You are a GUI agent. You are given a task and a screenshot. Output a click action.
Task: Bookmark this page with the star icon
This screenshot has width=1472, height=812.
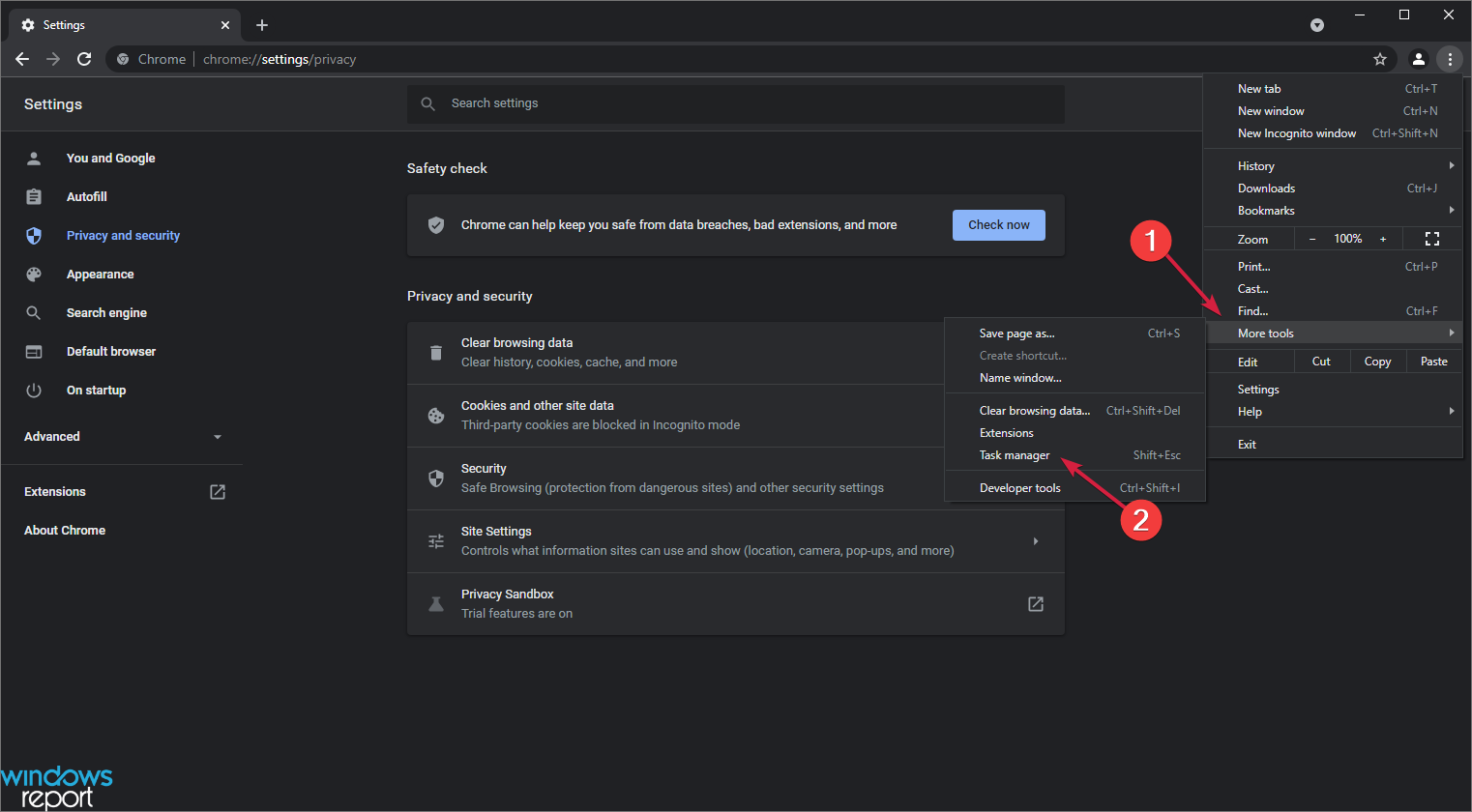coord(1380,59)
